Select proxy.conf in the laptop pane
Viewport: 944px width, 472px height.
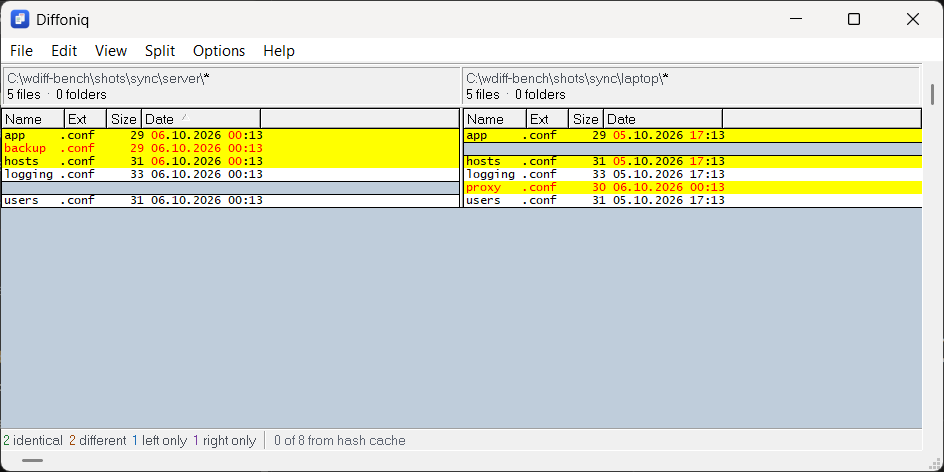click(692, 187)
